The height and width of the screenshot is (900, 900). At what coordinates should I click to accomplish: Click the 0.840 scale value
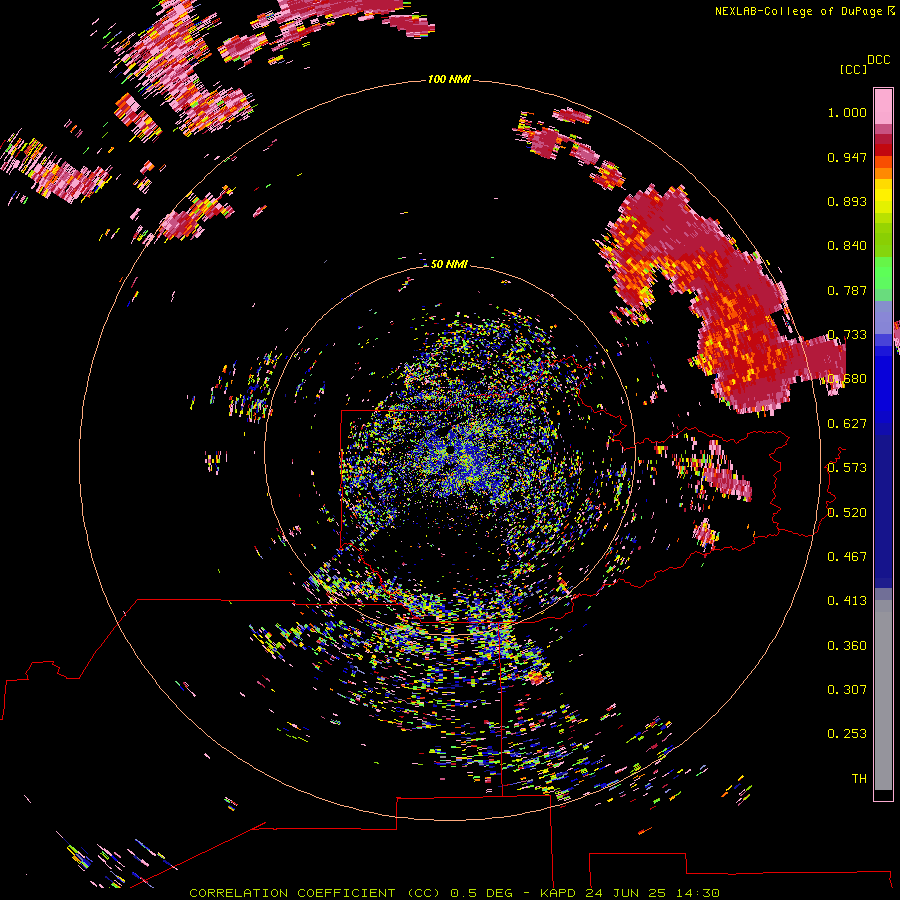(847, 246)
